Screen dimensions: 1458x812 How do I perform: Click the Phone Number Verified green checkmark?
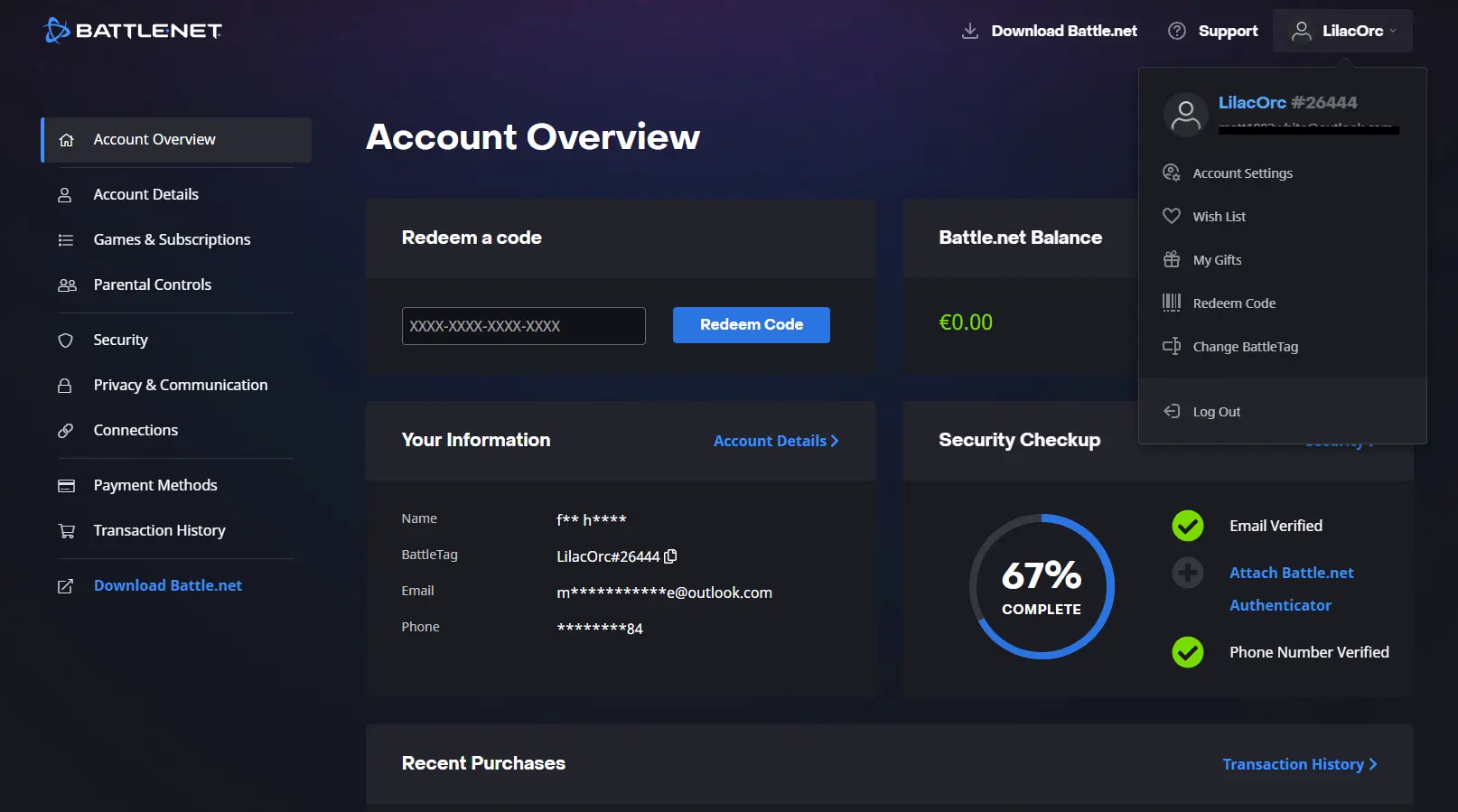(x=1187, y=652)
